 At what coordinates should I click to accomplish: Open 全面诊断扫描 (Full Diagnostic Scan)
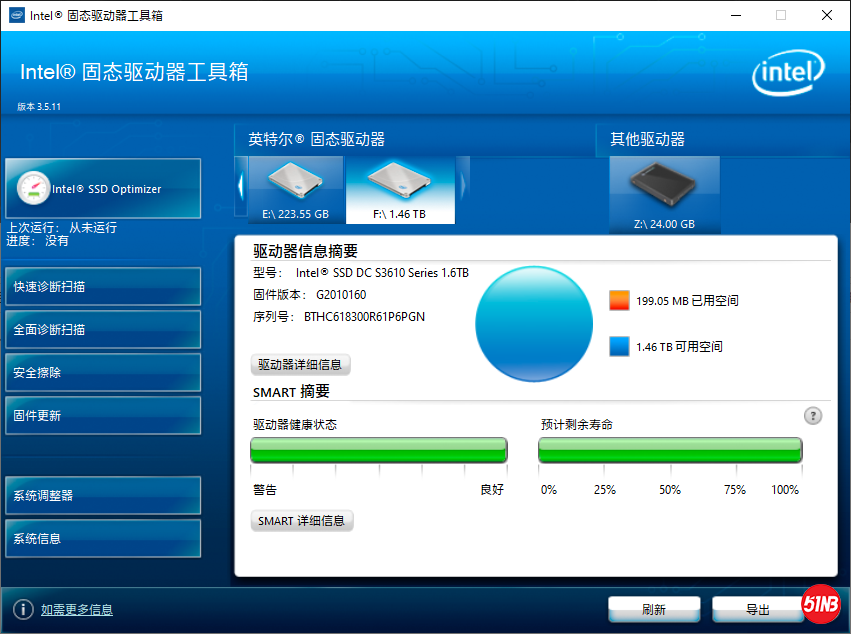tap(103, 329)
